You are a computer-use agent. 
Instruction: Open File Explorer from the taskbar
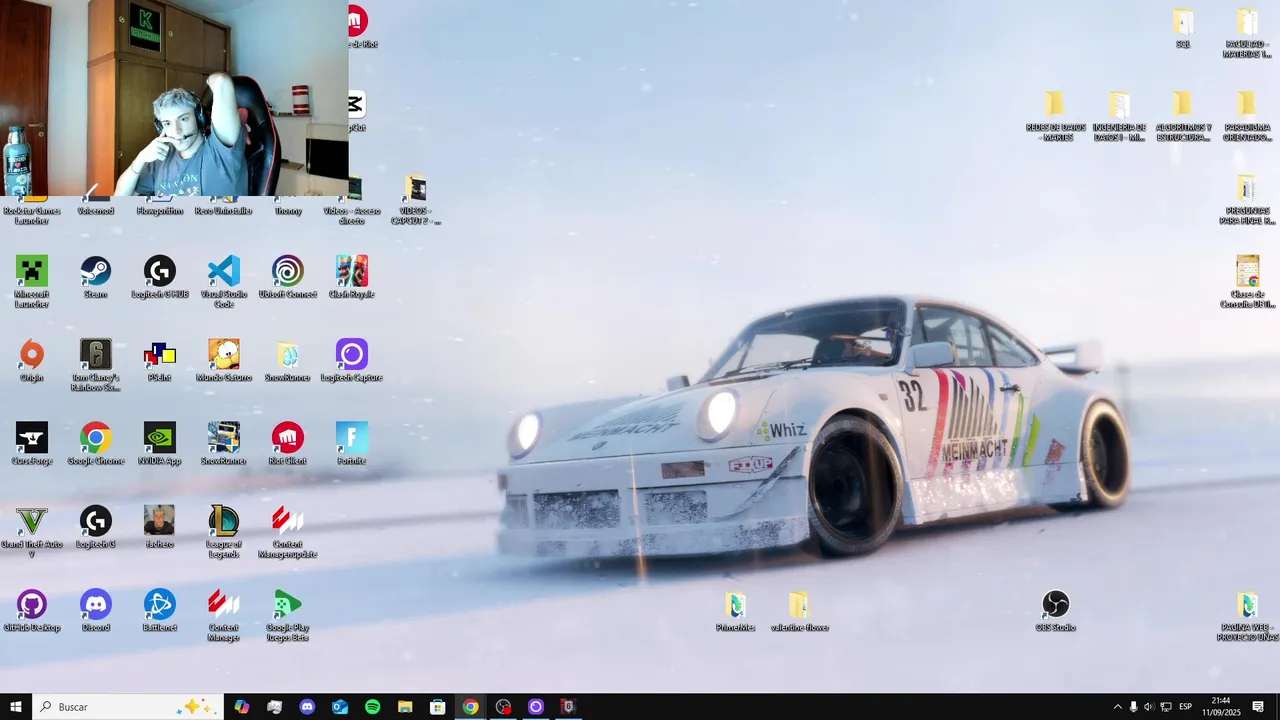click(405, 707)
